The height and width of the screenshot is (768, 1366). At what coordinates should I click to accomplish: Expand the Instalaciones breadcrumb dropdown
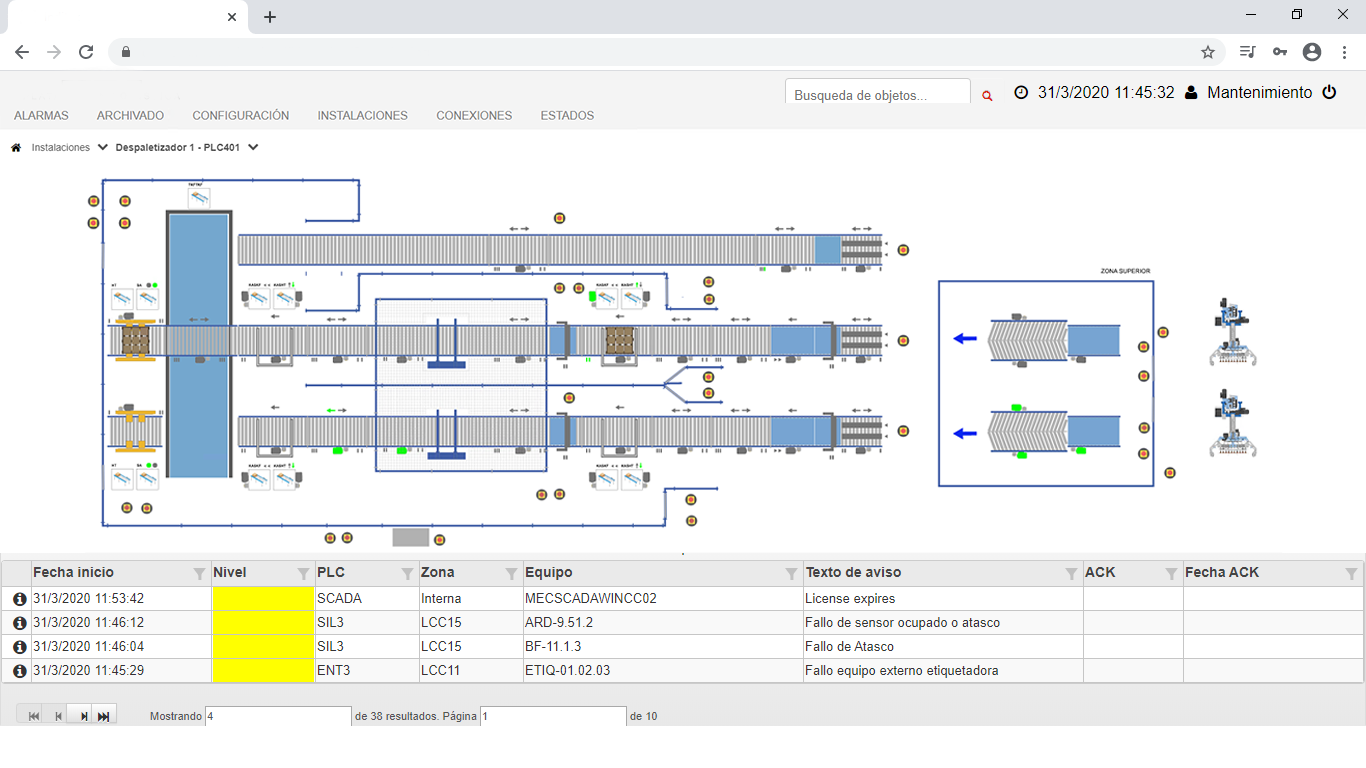click(x=102, y=147)
